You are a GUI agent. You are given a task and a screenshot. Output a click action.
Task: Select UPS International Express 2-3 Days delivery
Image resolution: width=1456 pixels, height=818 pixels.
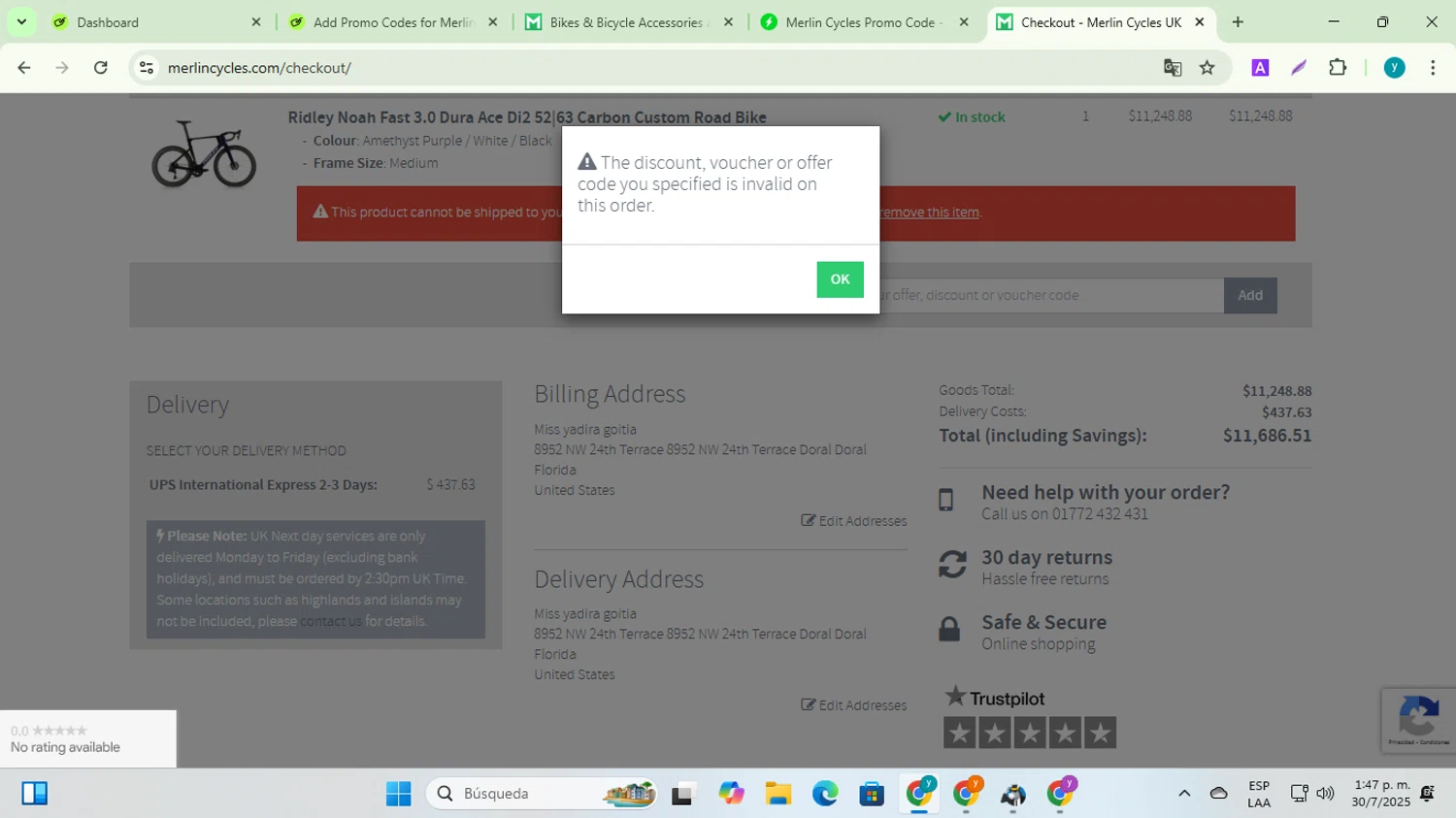tap(312, 485)
